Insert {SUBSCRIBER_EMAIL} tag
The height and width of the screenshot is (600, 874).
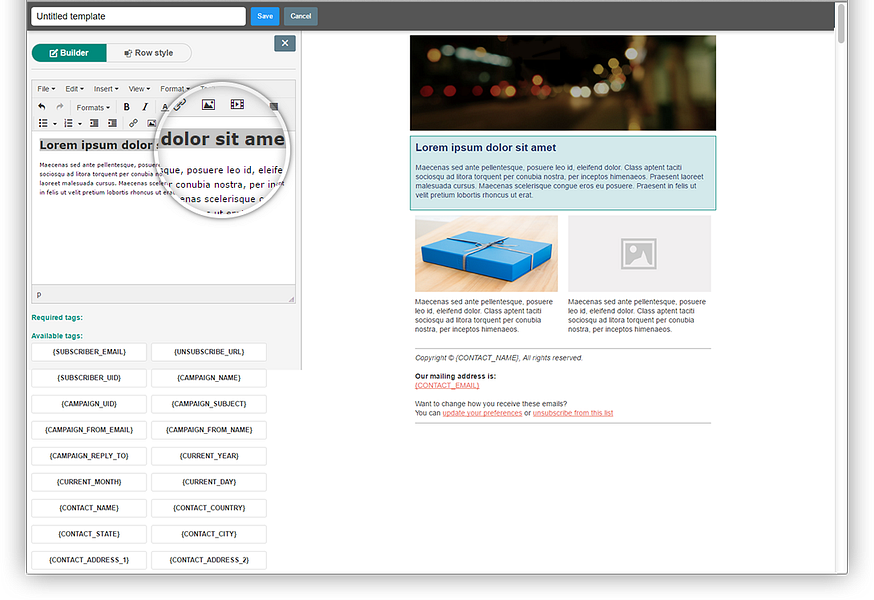[x=89, y=352]
